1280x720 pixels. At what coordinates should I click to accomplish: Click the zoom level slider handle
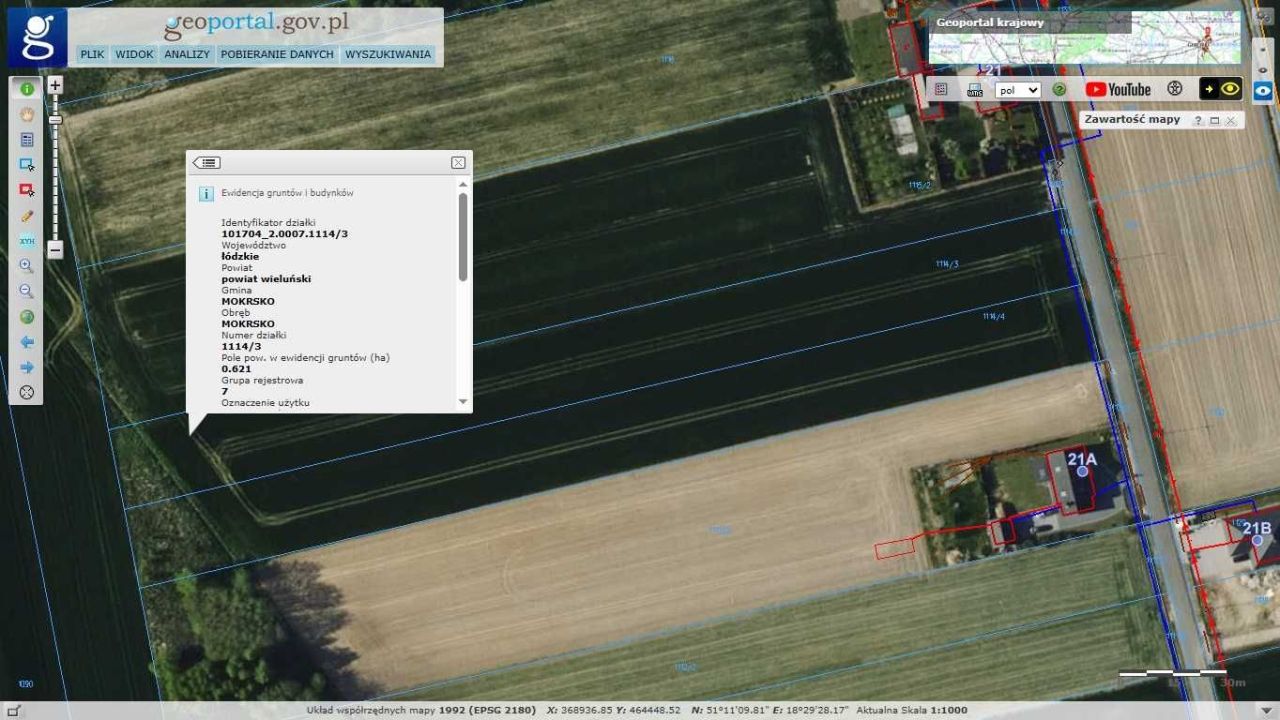pos(55,120)
